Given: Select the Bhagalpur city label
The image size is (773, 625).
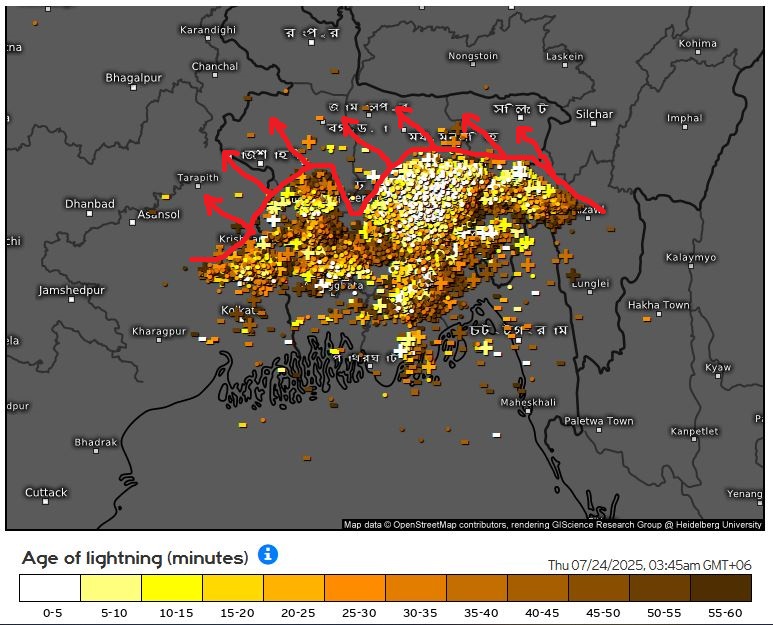Looking at the screenshot, I should coord(133,77).
